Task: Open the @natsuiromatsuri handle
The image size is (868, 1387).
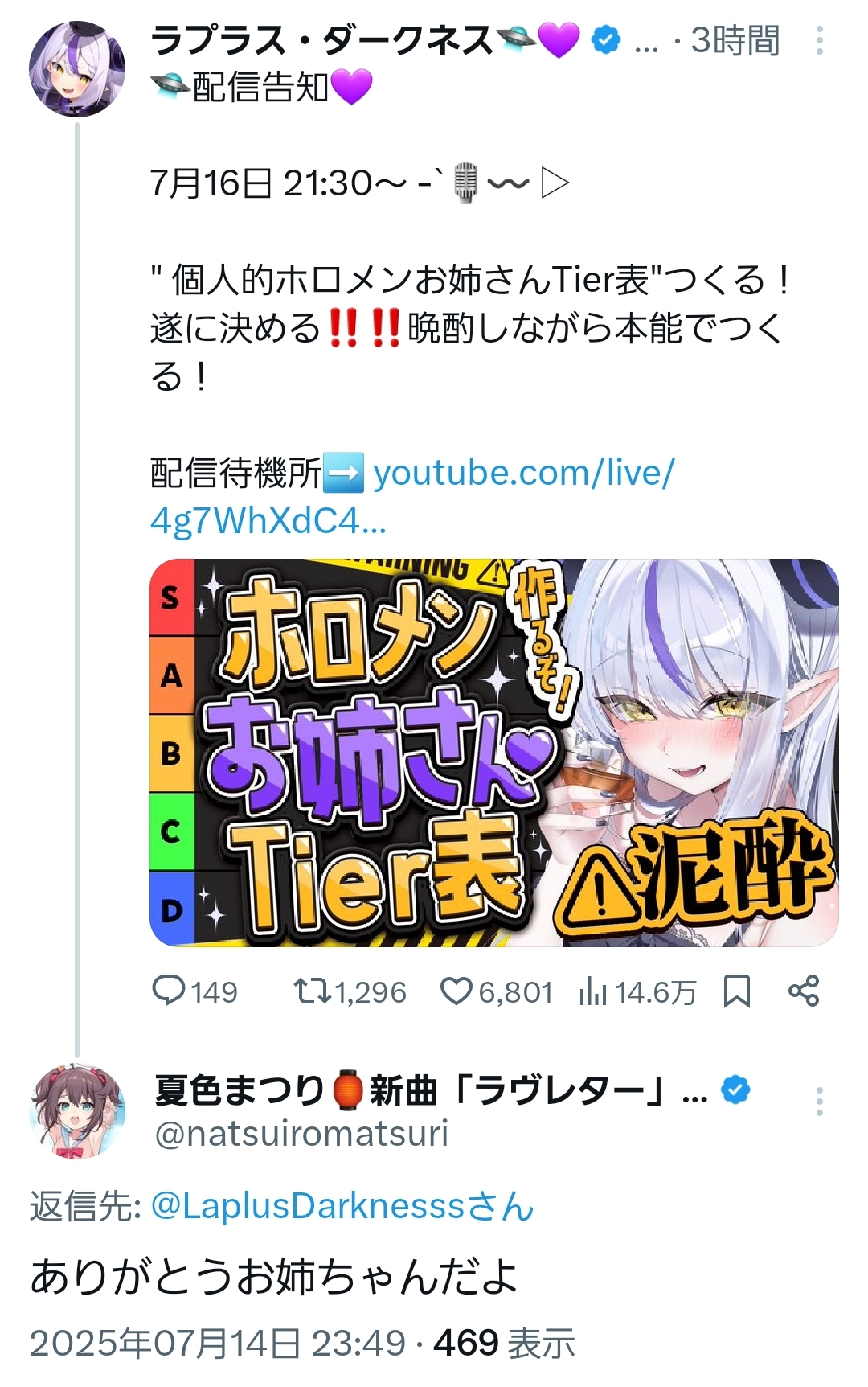Action: click(301, 1134)
